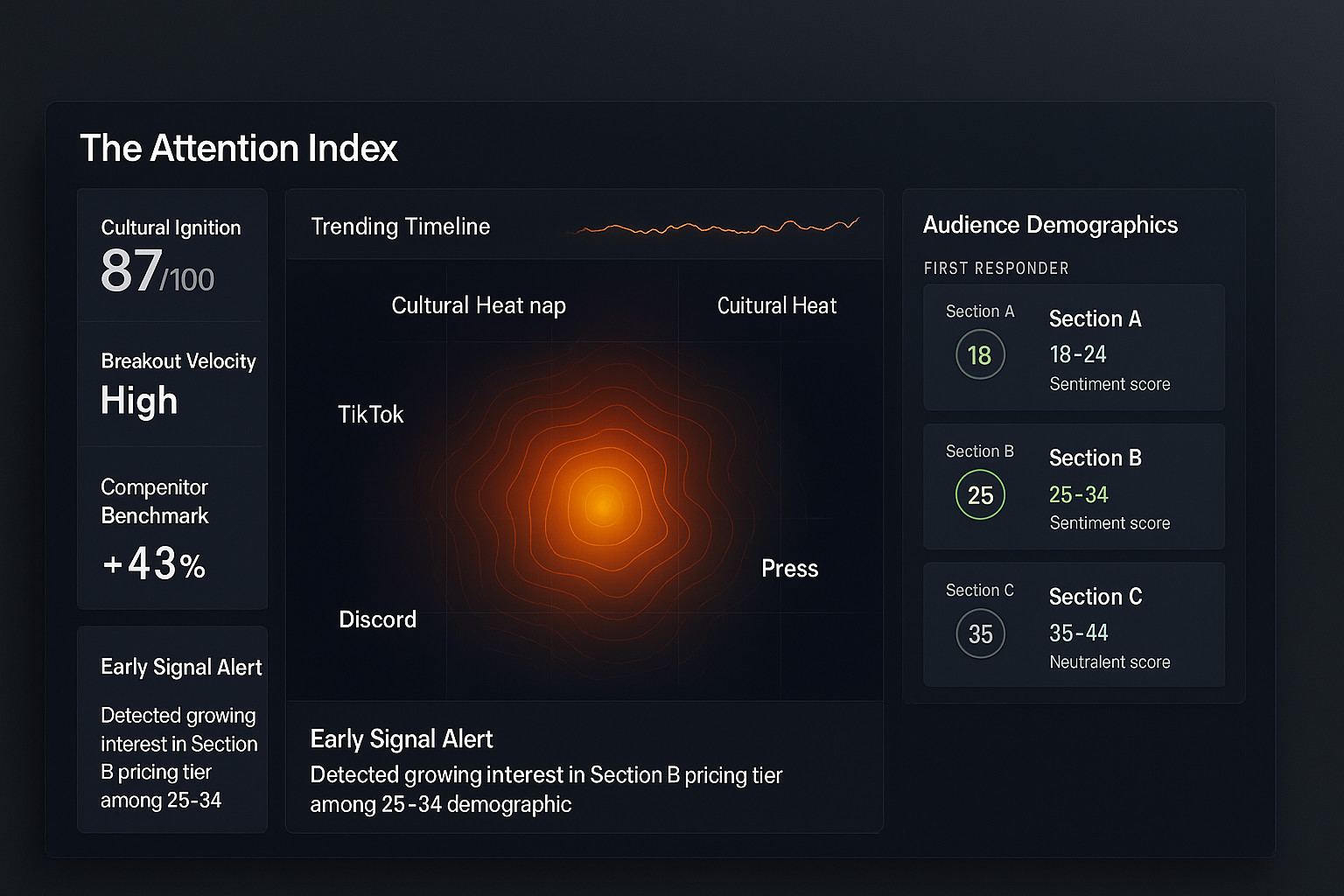Click the highlighted 25-34 age range
This screenshot has width=1344, height=896.
(x=1079, y=494)
